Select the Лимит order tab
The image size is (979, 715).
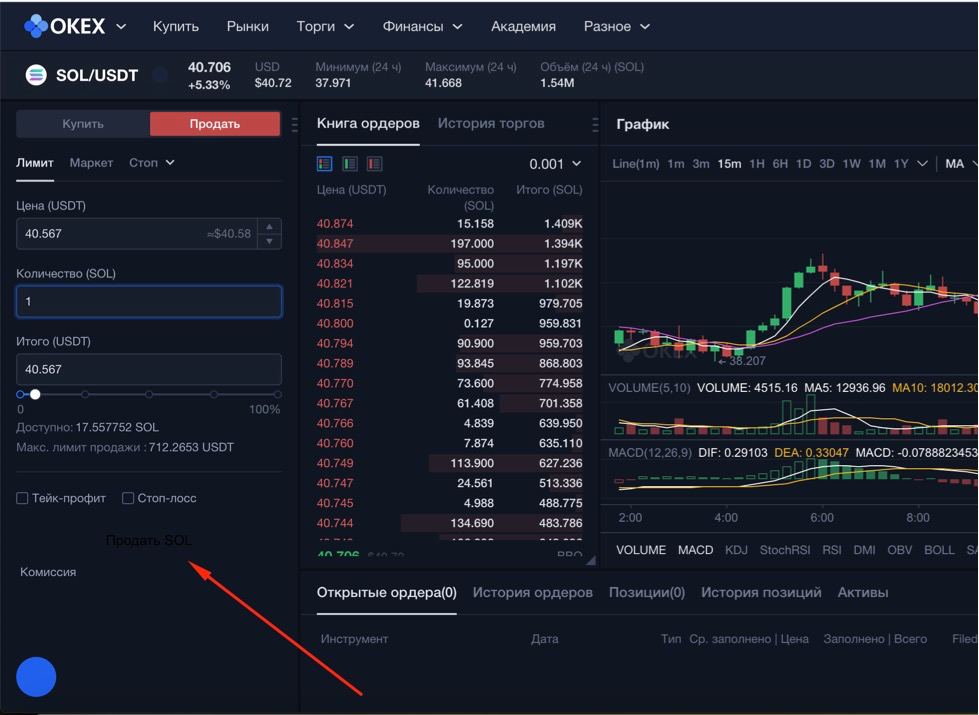pyautogui.click(x=35, y=162)
